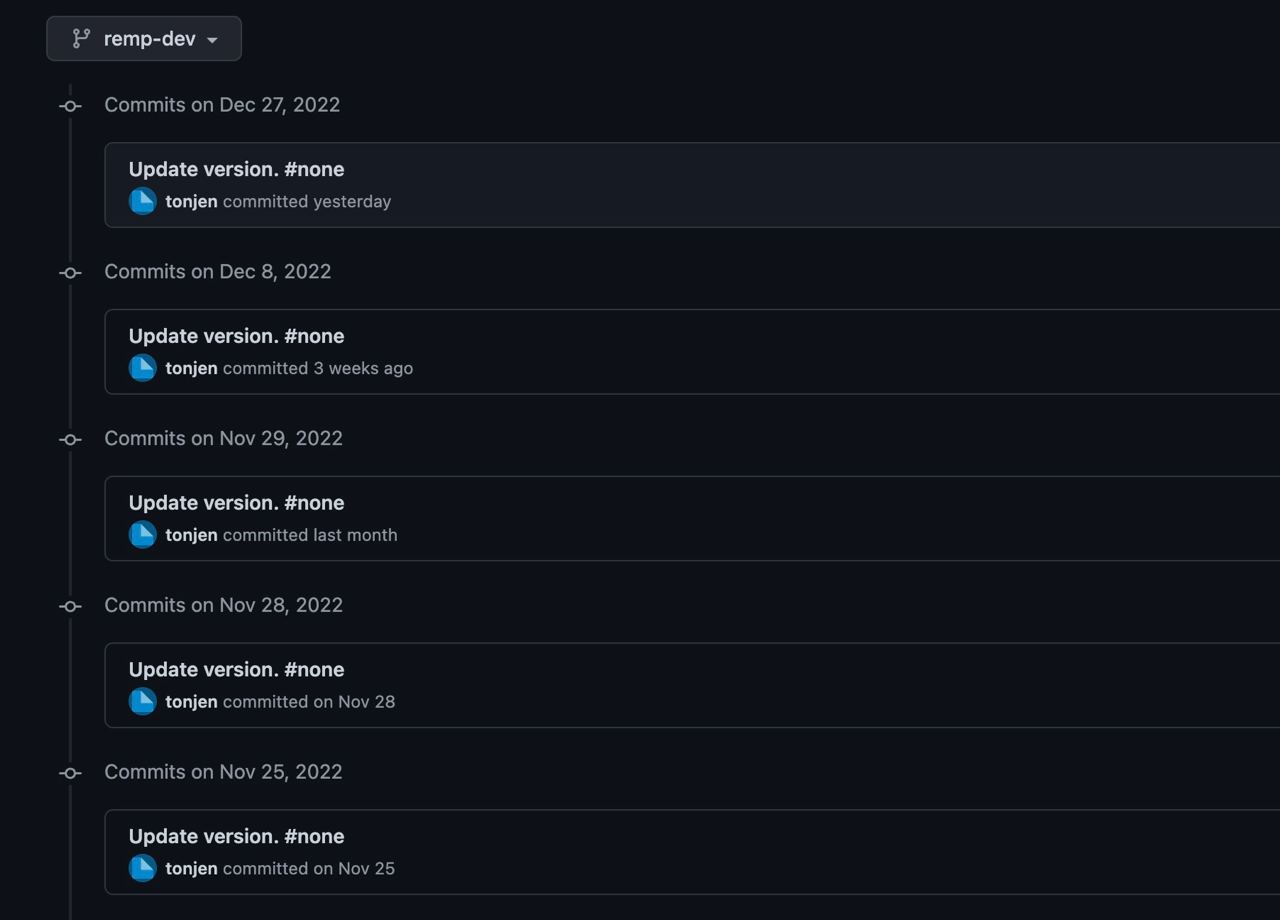Click the "last month" commit timestamp
The width and height of the screenshot is (1280, 920).
[354, 535]
